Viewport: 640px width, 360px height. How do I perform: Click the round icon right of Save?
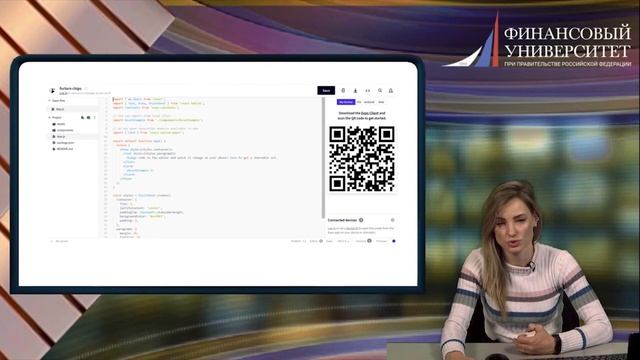(x=343, y=91)
